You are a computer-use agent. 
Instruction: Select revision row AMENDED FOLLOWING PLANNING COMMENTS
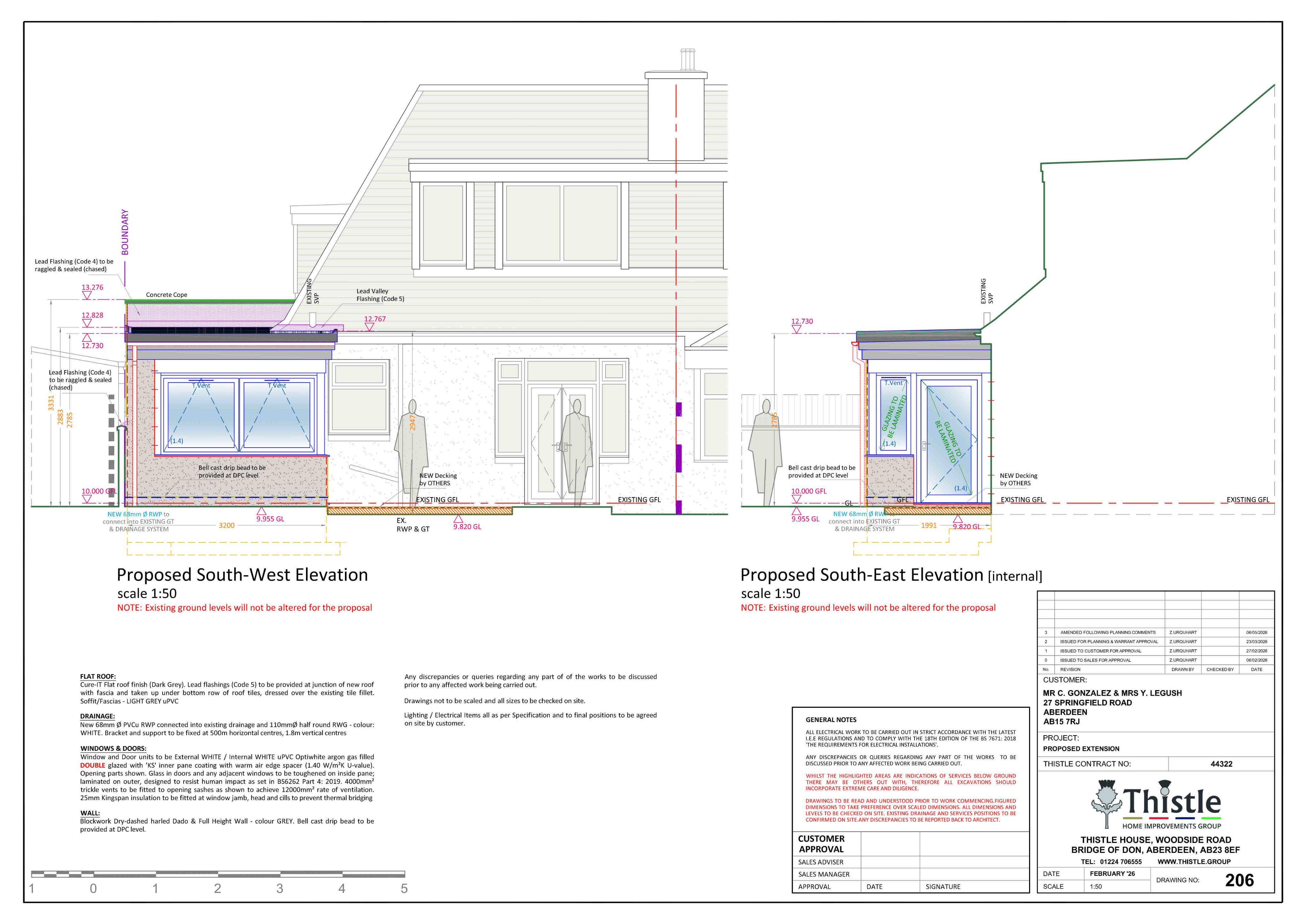click(1155, 632)
